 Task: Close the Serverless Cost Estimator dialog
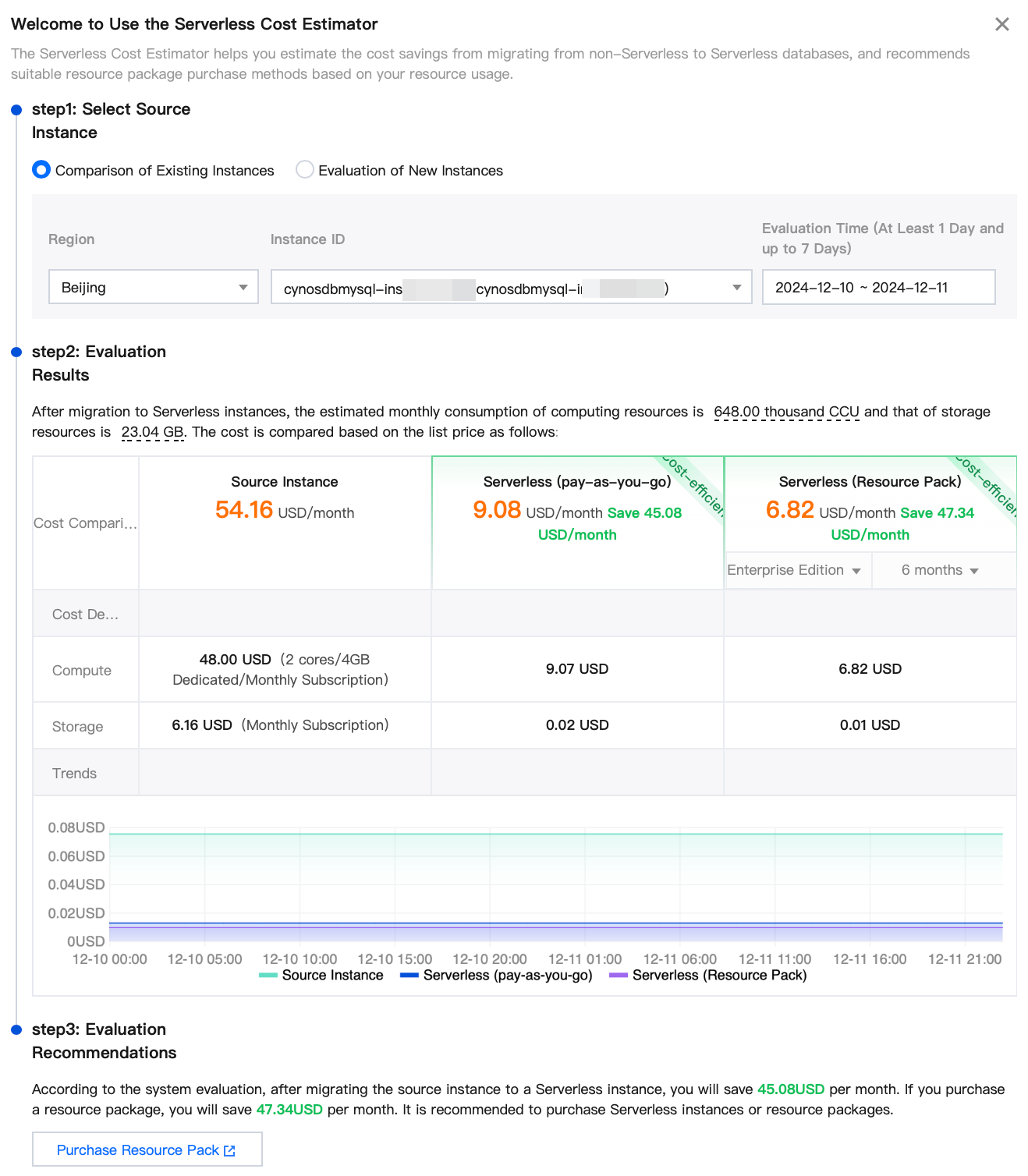pos(1001,24)
